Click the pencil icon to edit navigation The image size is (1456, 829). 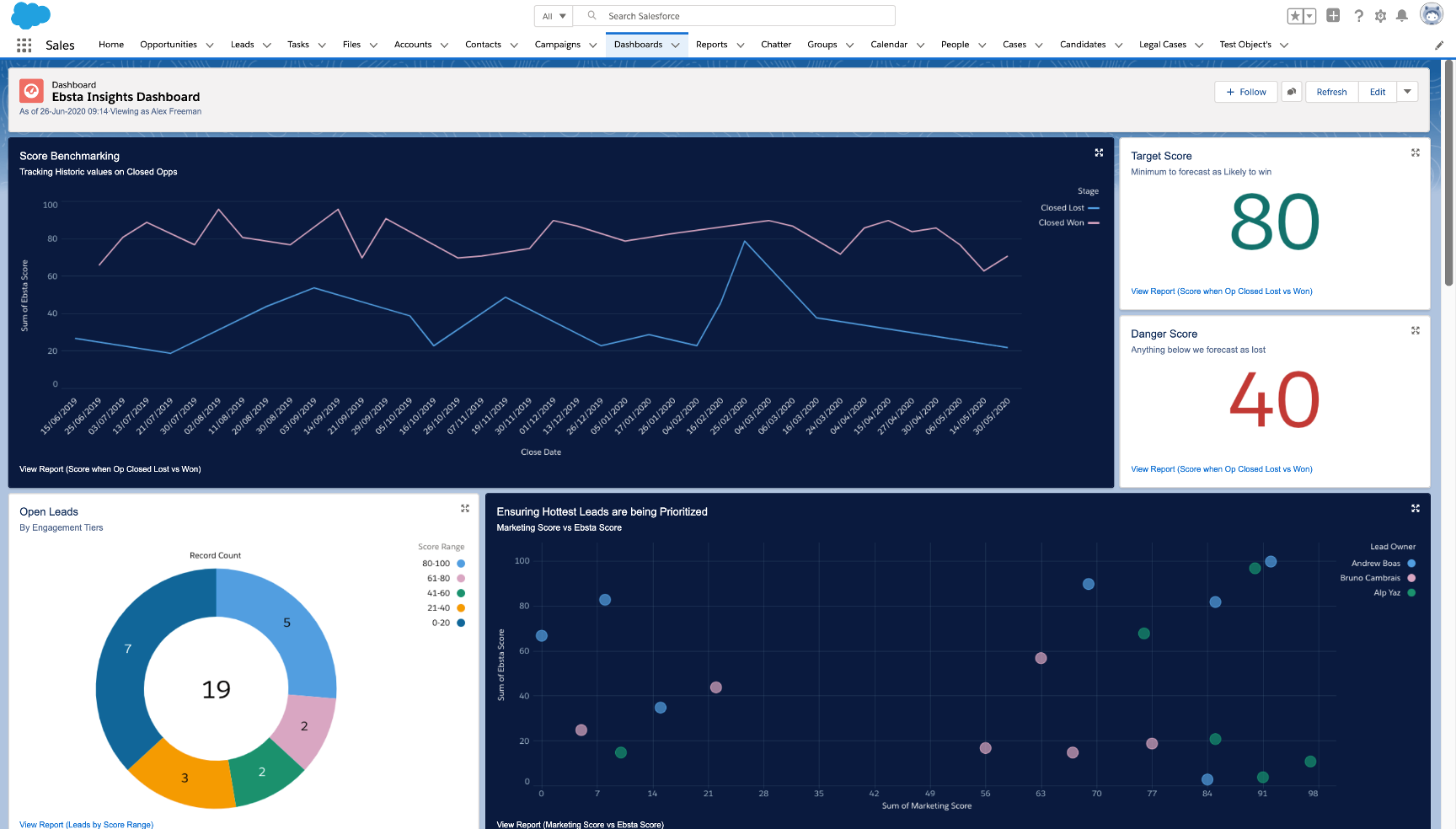pos(1439,45)
